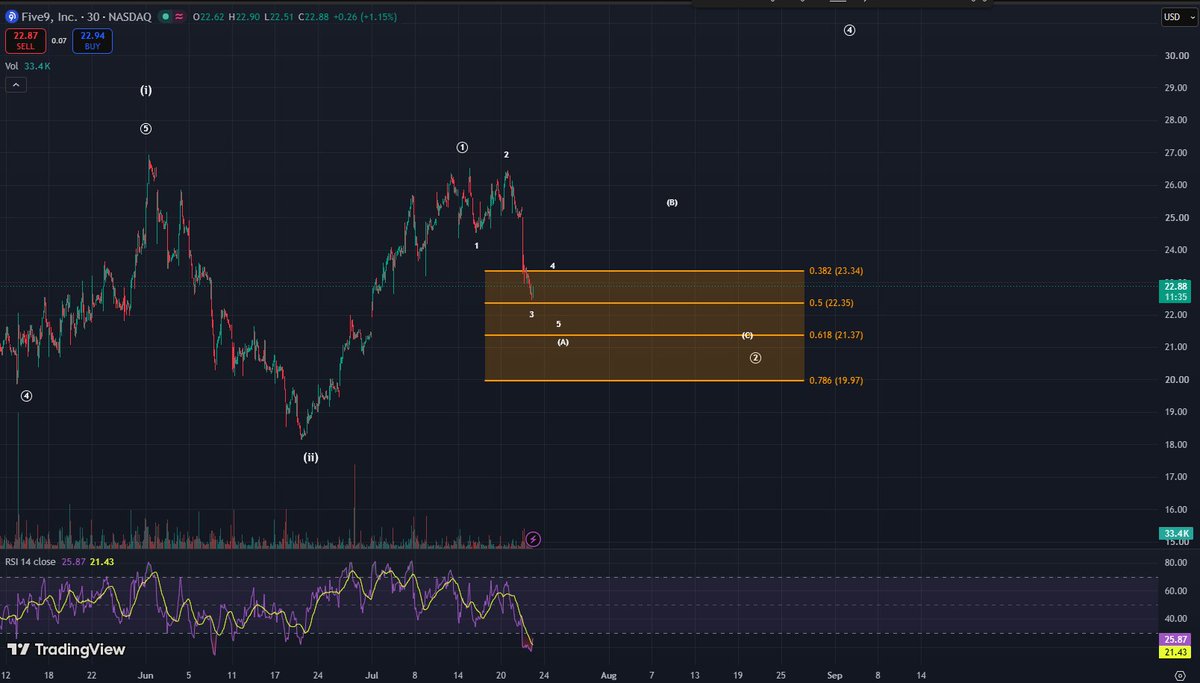This screenshot has width=1200, height=683.
Task: Click the Sep label on time axis
Action: [835, 675]
